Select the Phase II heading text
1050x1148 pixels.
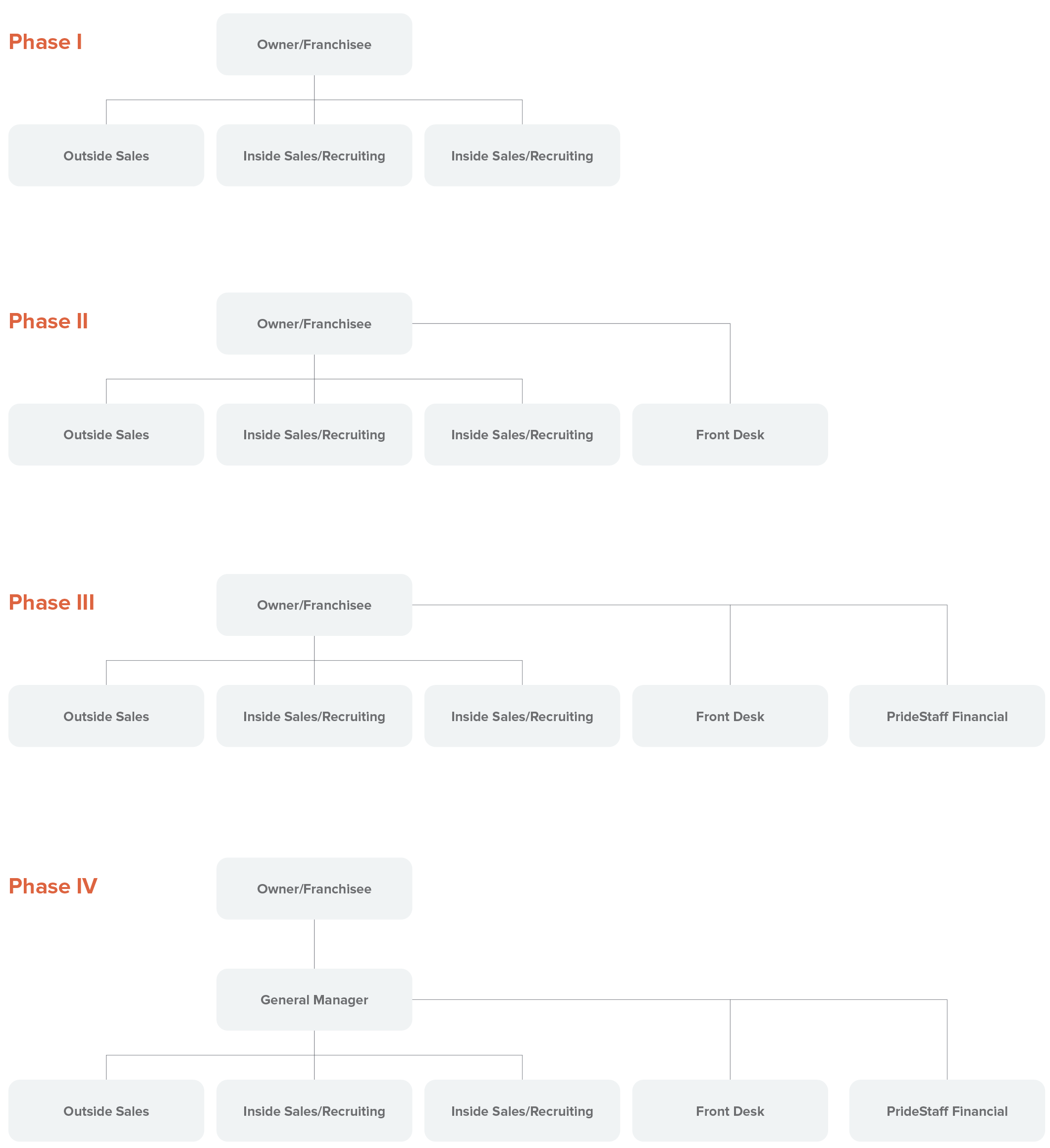49,321
